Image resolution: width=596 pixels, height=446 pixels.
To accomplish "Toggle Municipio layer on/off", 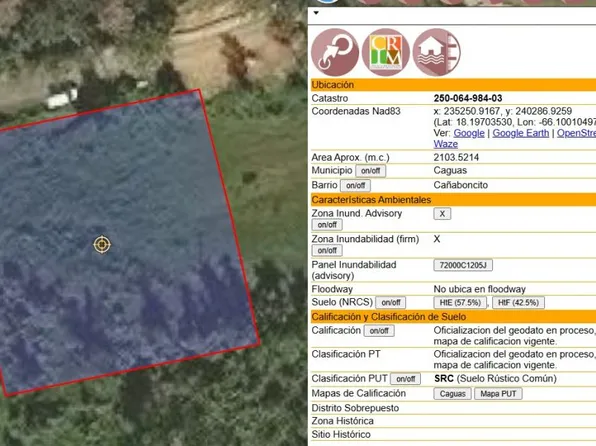I will tap(371, 171).
